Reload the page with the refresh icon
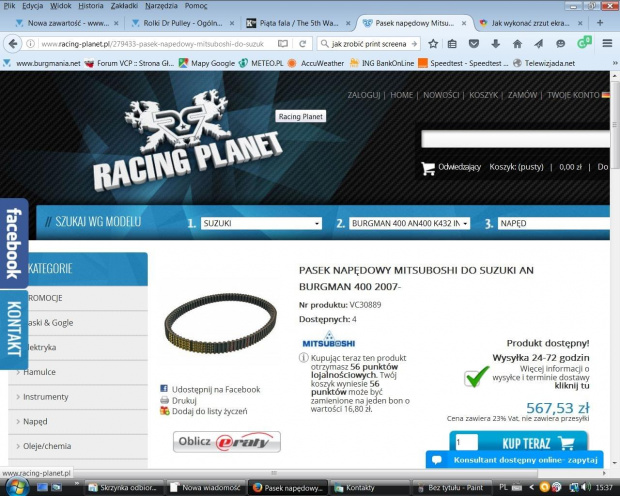This screenshot has height=496, width=620. pos(302,44)
